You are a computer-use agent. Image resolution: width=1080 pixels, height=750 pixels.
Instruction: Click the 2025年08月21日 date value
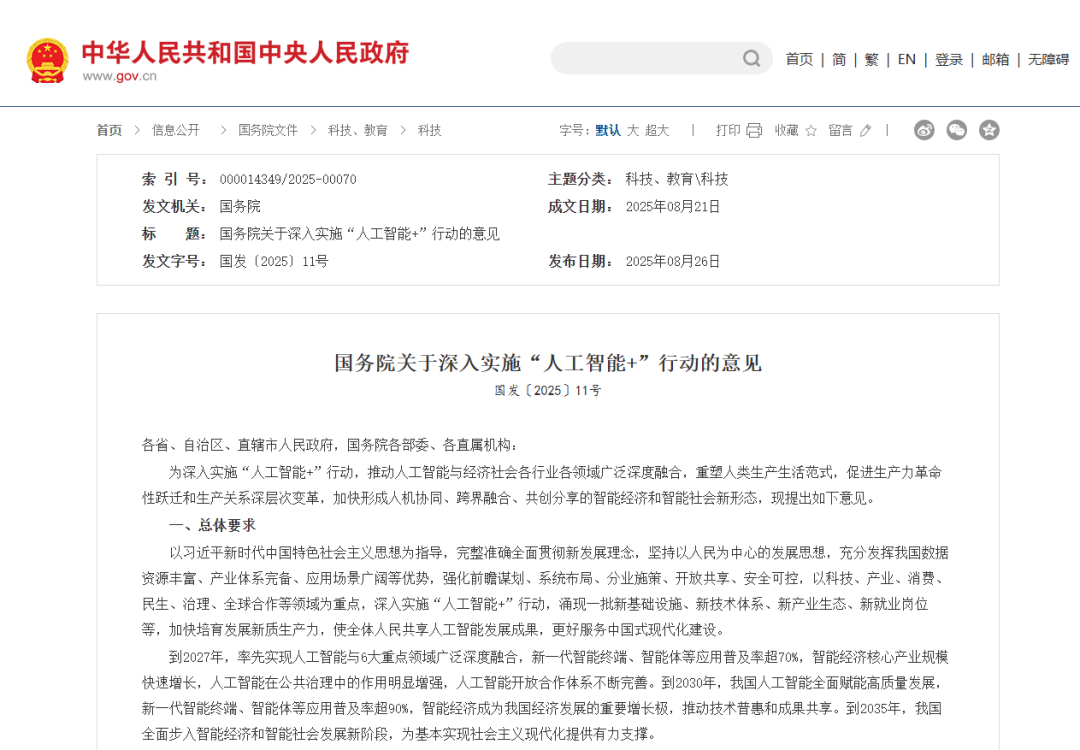point(672,207)
